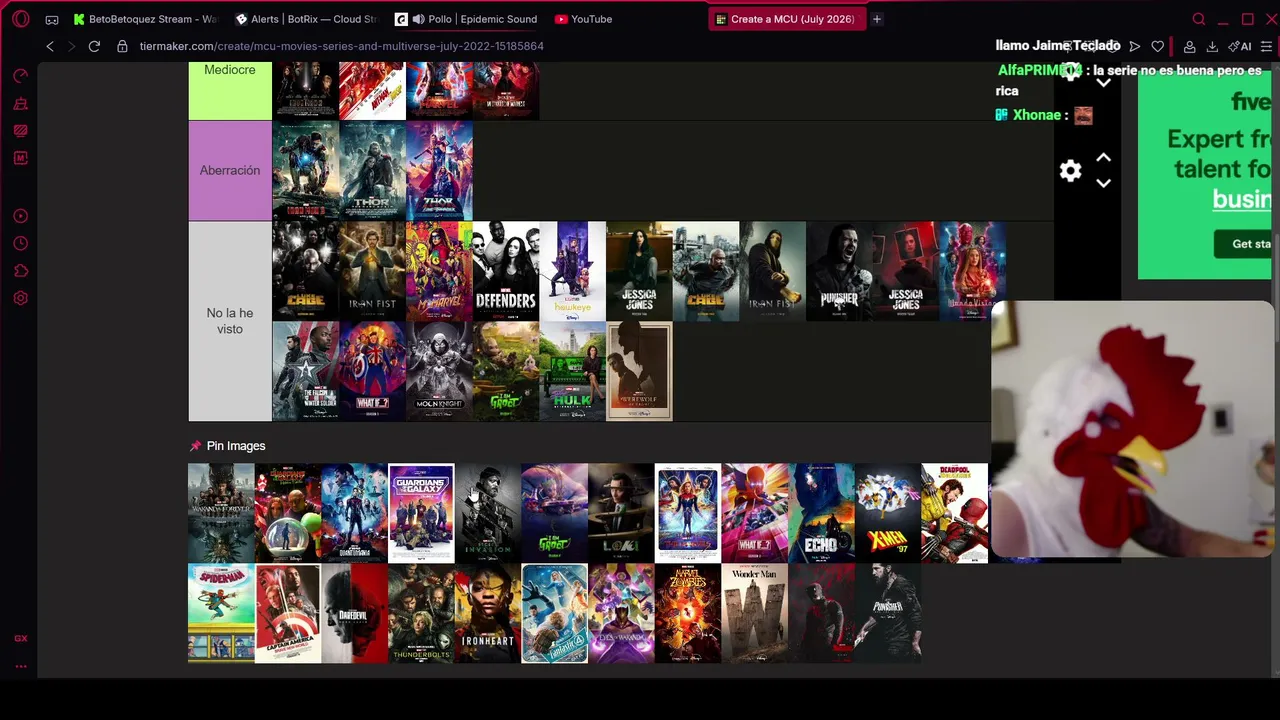View site security lock info
This screenshot has width=1280, height=720.
point(122,46)
